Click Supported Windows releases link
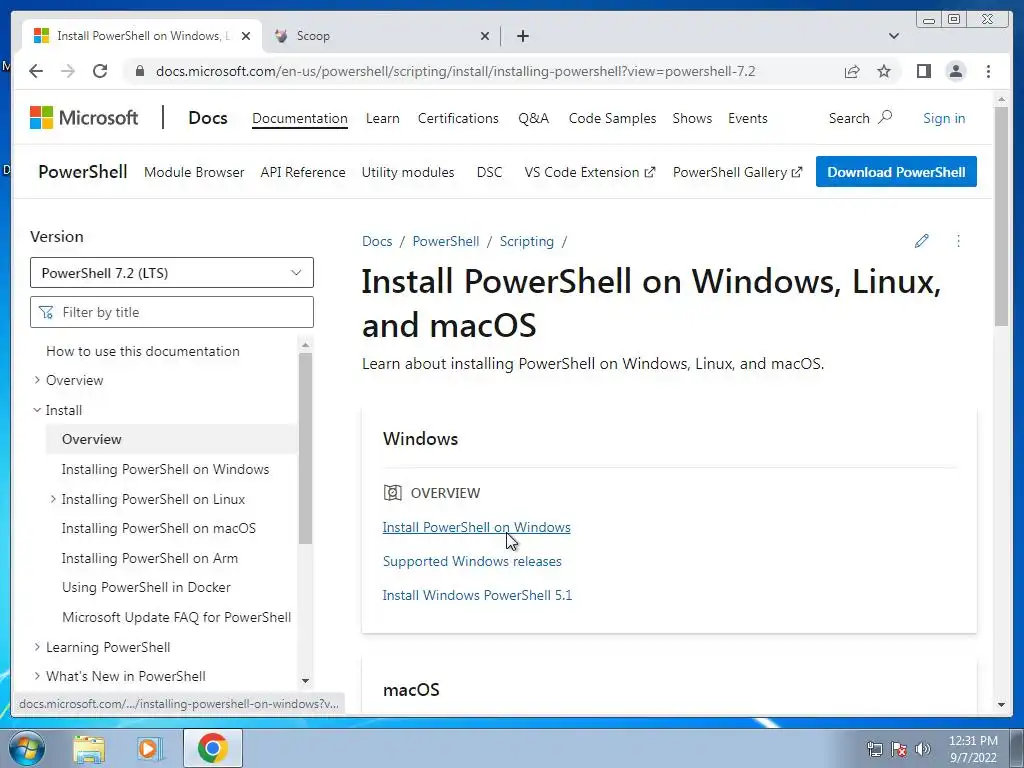Image resolution: width=1024 pixels, height=768 pixels. tap(472, 561)
